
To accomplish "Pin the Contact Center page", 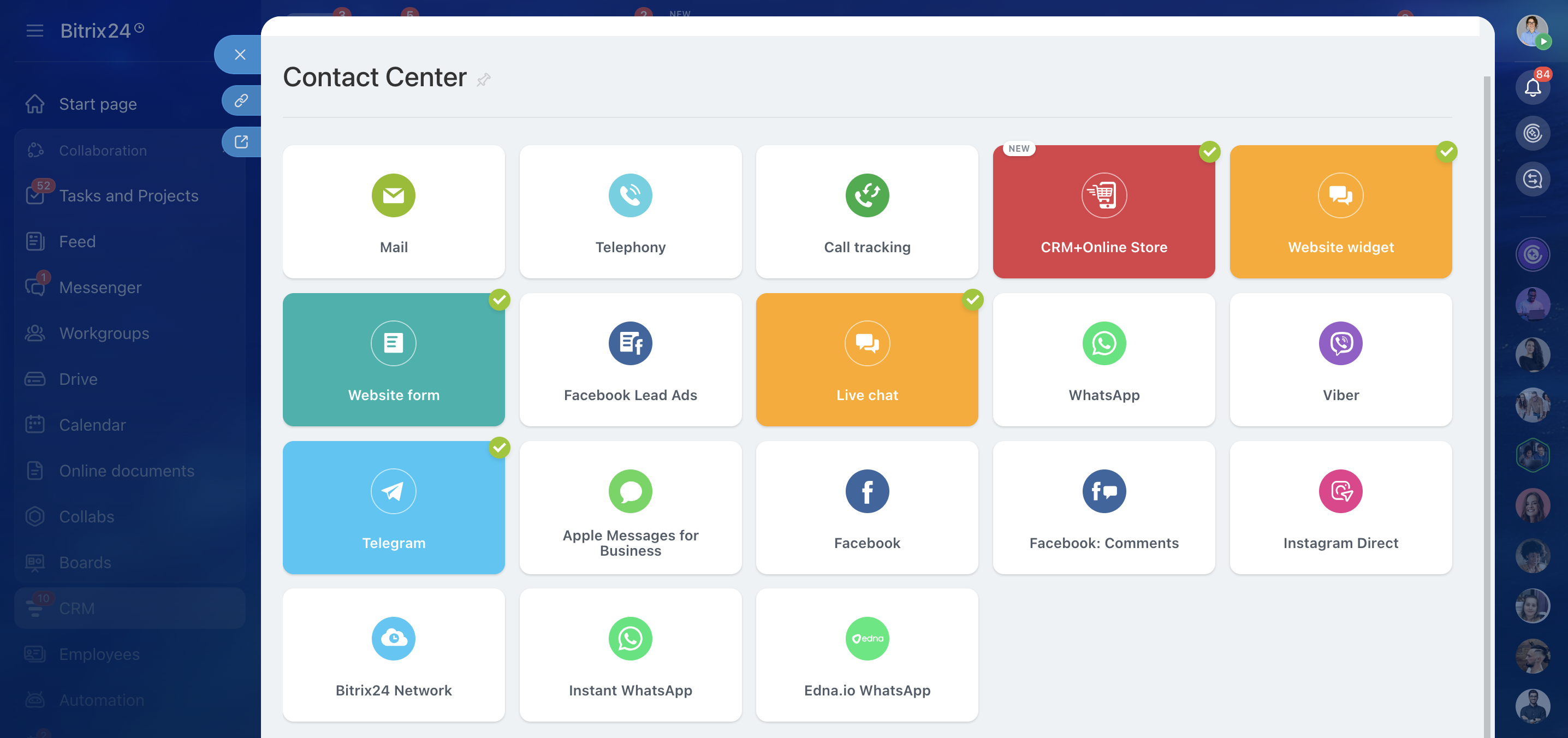I will [483, 80].
